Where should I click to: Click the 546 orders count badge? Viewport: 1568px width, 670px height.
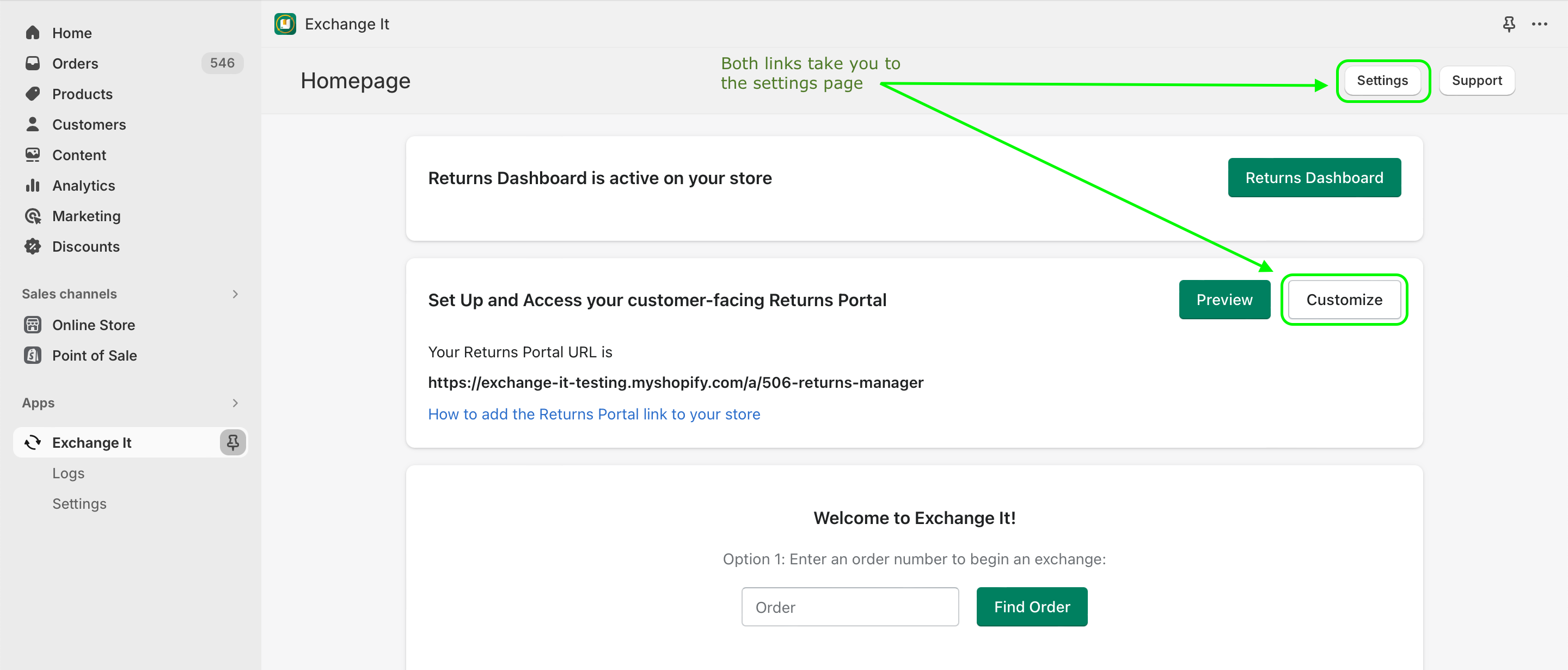(222, 63)
